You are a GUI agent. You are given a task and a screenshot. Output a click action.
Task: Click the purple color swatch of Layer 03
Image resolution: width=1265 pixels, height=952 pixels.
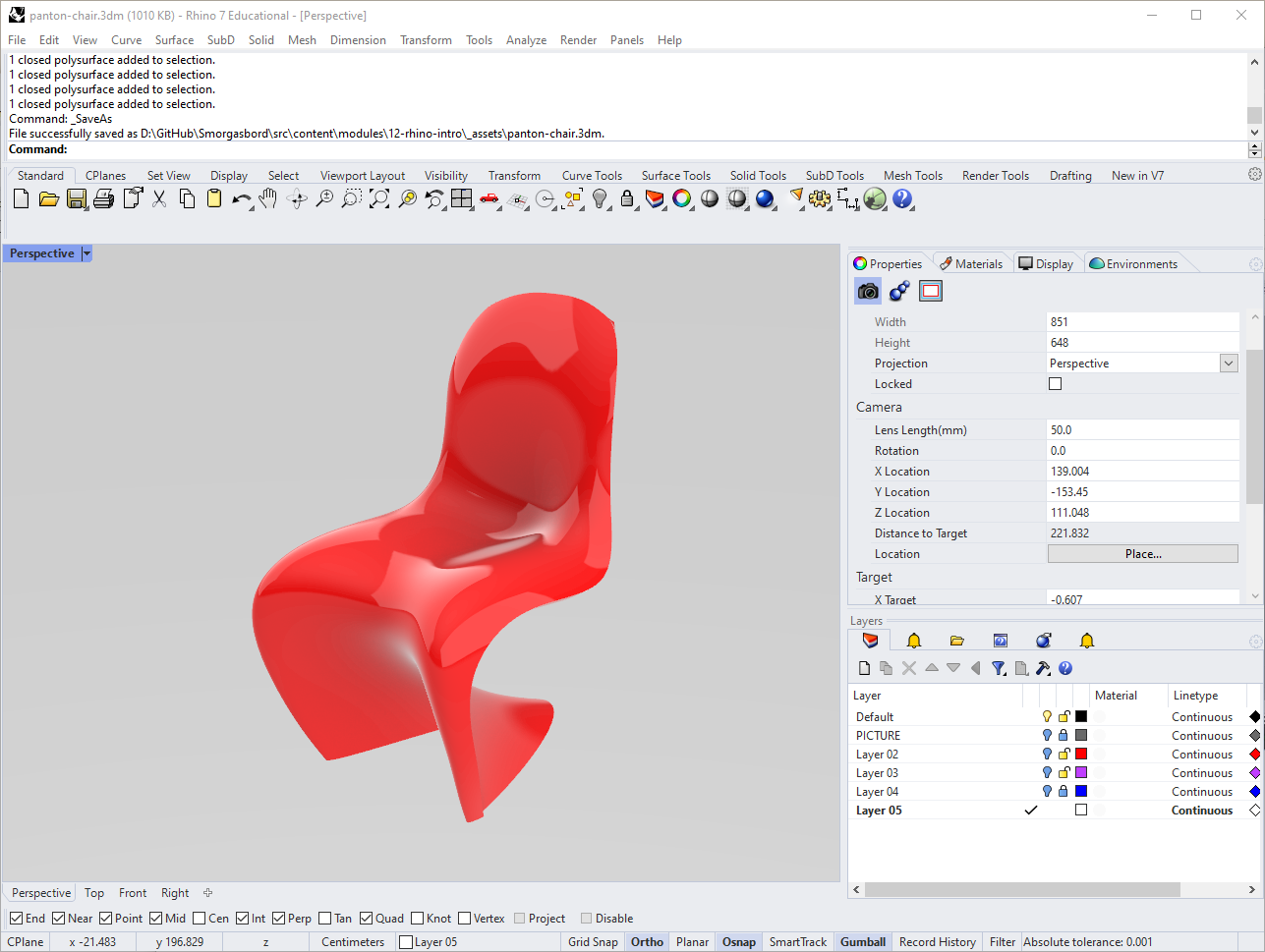[x=1081, y=773]
